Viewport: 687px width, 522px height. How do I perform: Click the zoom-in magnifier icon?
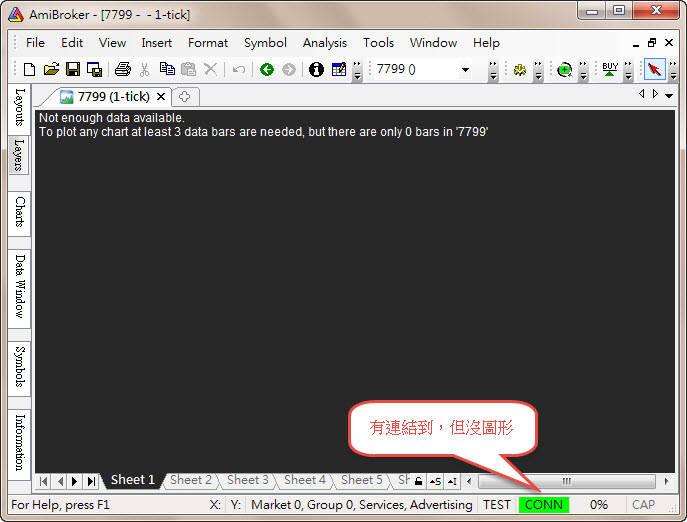tap(565, 70)
